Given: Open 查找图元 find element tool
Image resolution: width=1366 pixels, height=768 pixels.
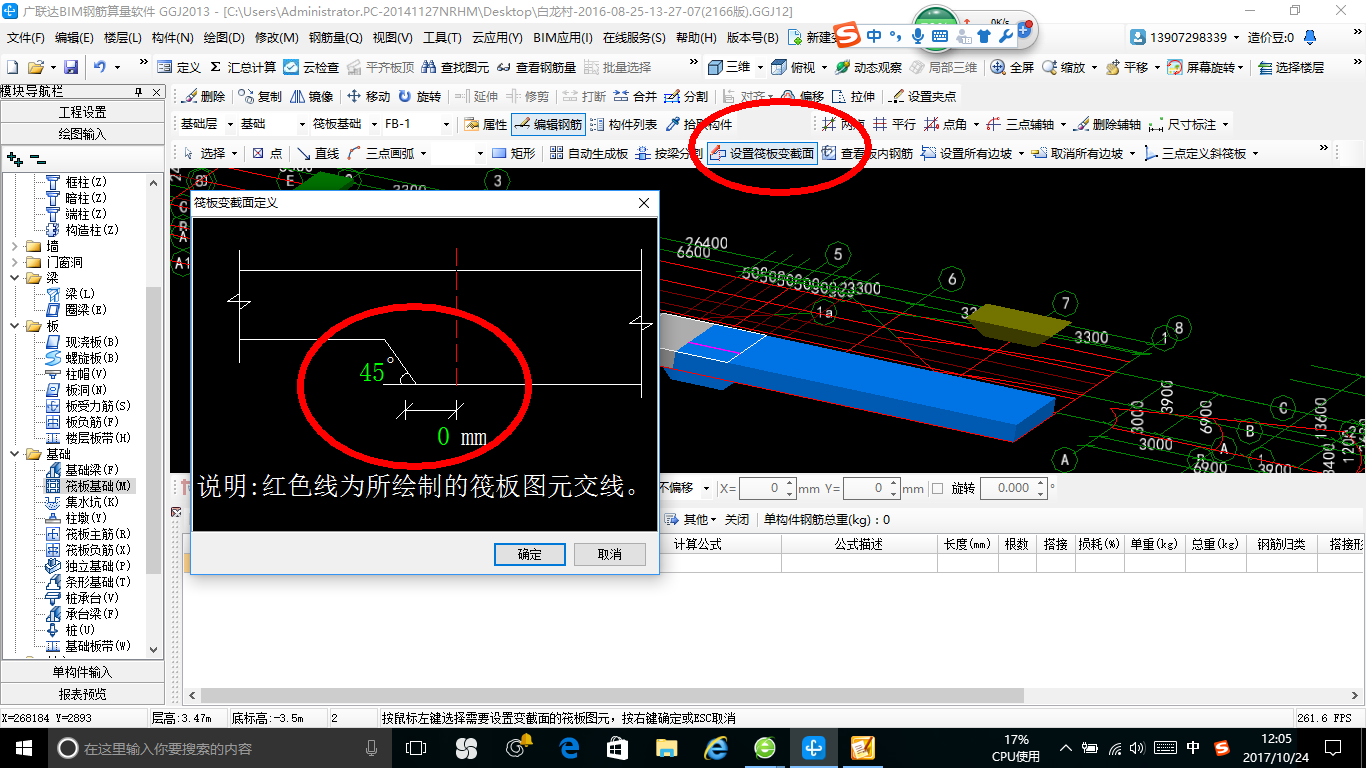Looking at the screenshot, I should click(x=456, y=67).
